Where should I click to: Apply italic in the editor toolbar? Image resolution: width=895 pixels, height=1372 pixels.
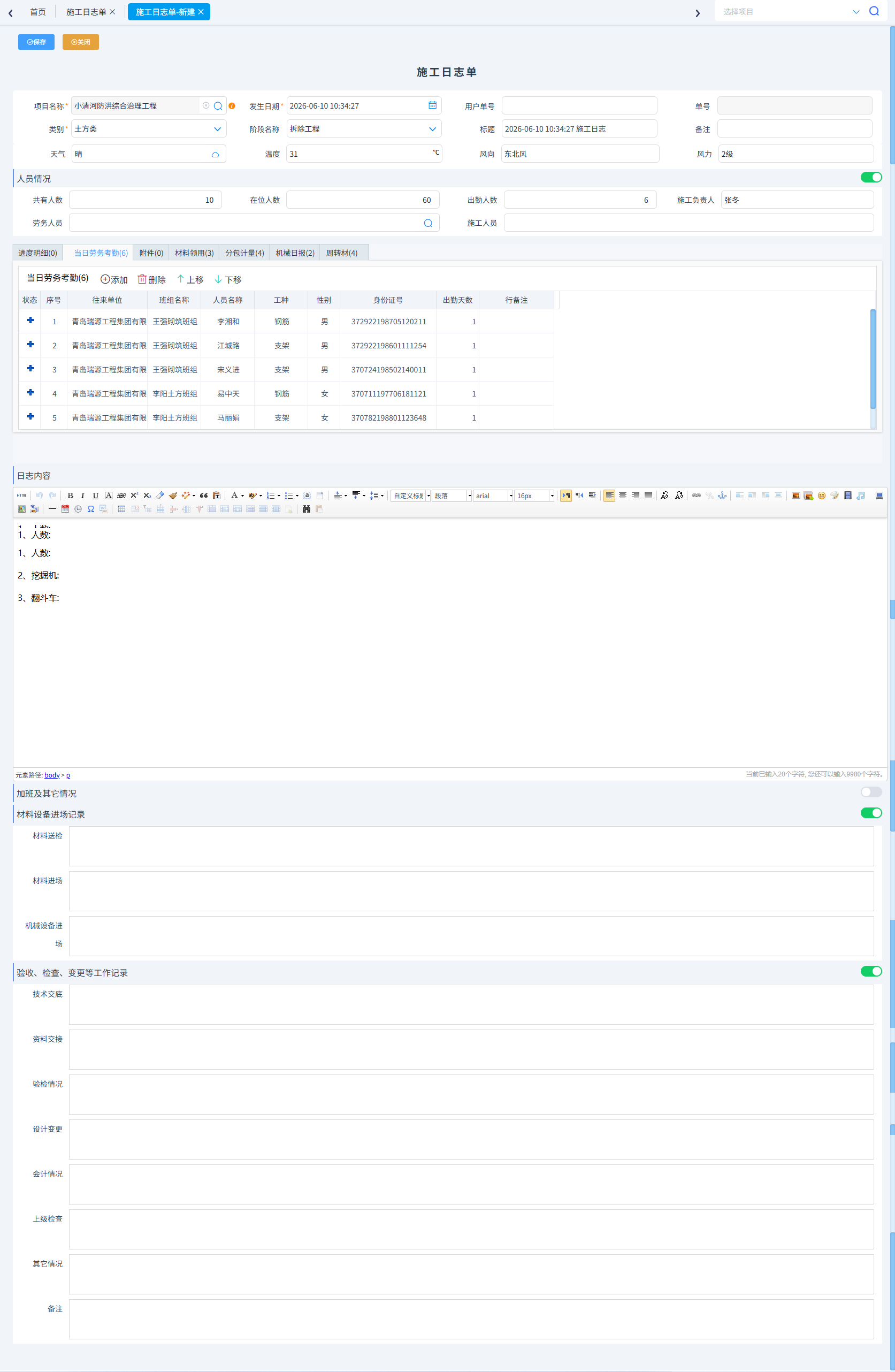[x=82, y=496]
